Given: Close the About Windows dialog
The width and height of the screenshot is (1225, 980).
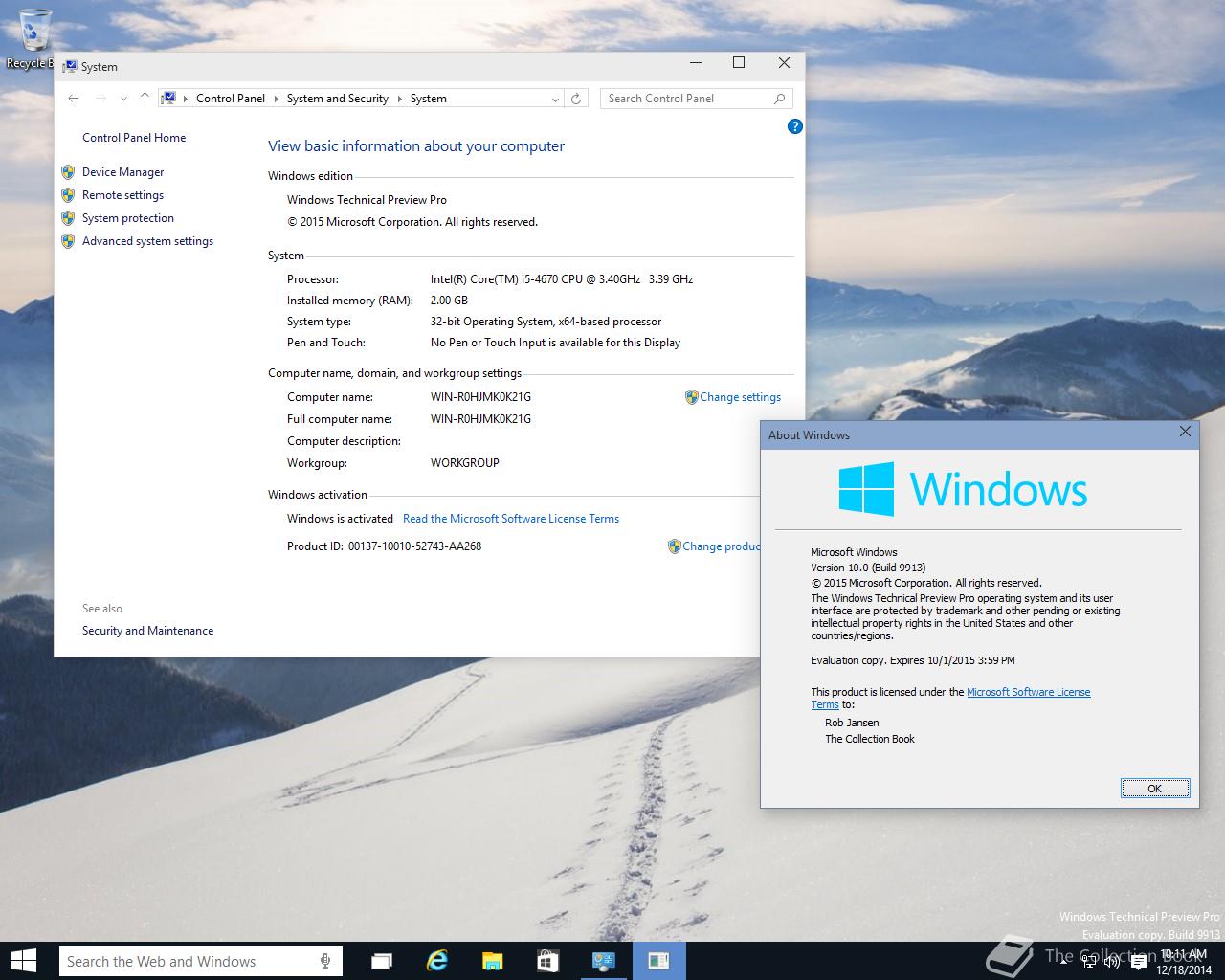Looking at the screenshot, I should pyautogui.click(x=1185, y=432).
